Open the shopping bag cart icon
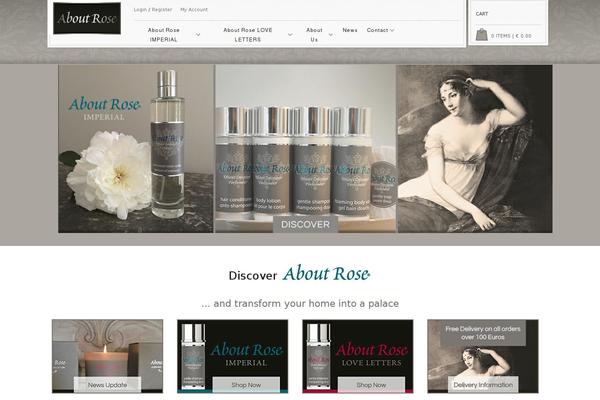 pos(481,34)
